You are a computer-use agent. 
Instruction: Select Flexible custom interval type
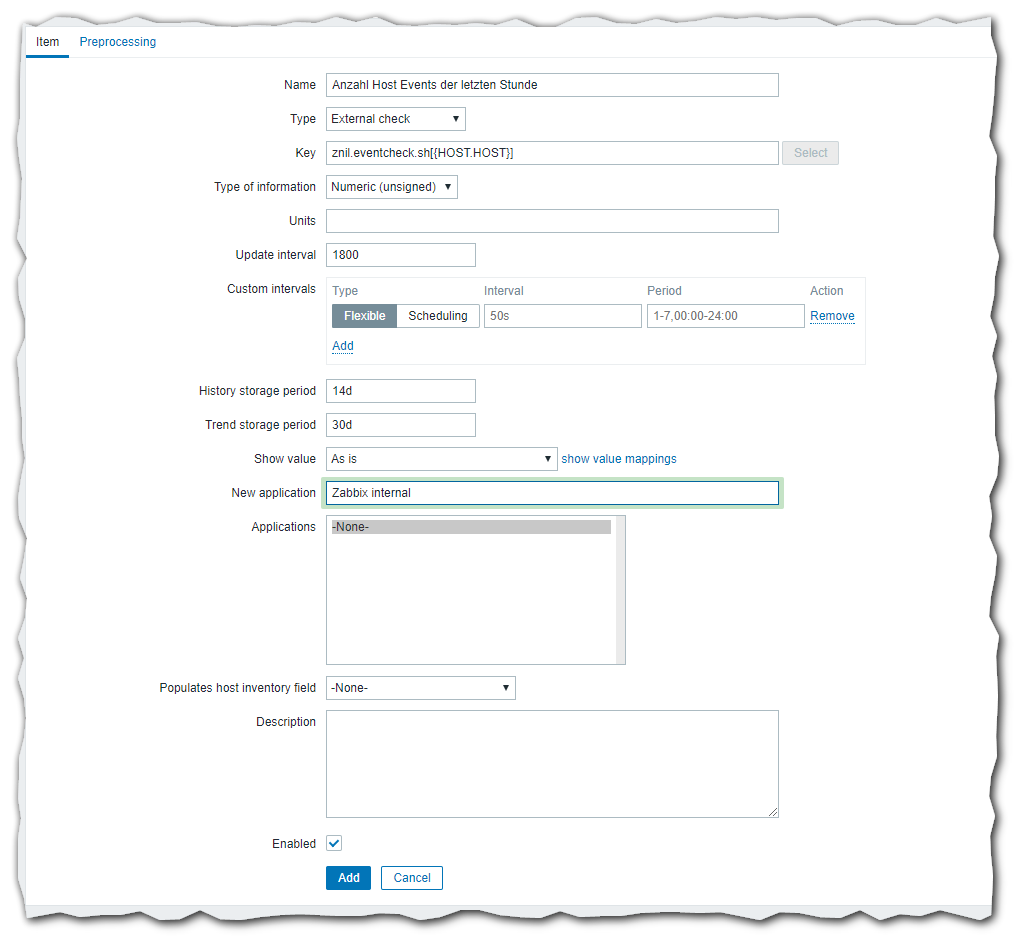[x=364, y=316]
